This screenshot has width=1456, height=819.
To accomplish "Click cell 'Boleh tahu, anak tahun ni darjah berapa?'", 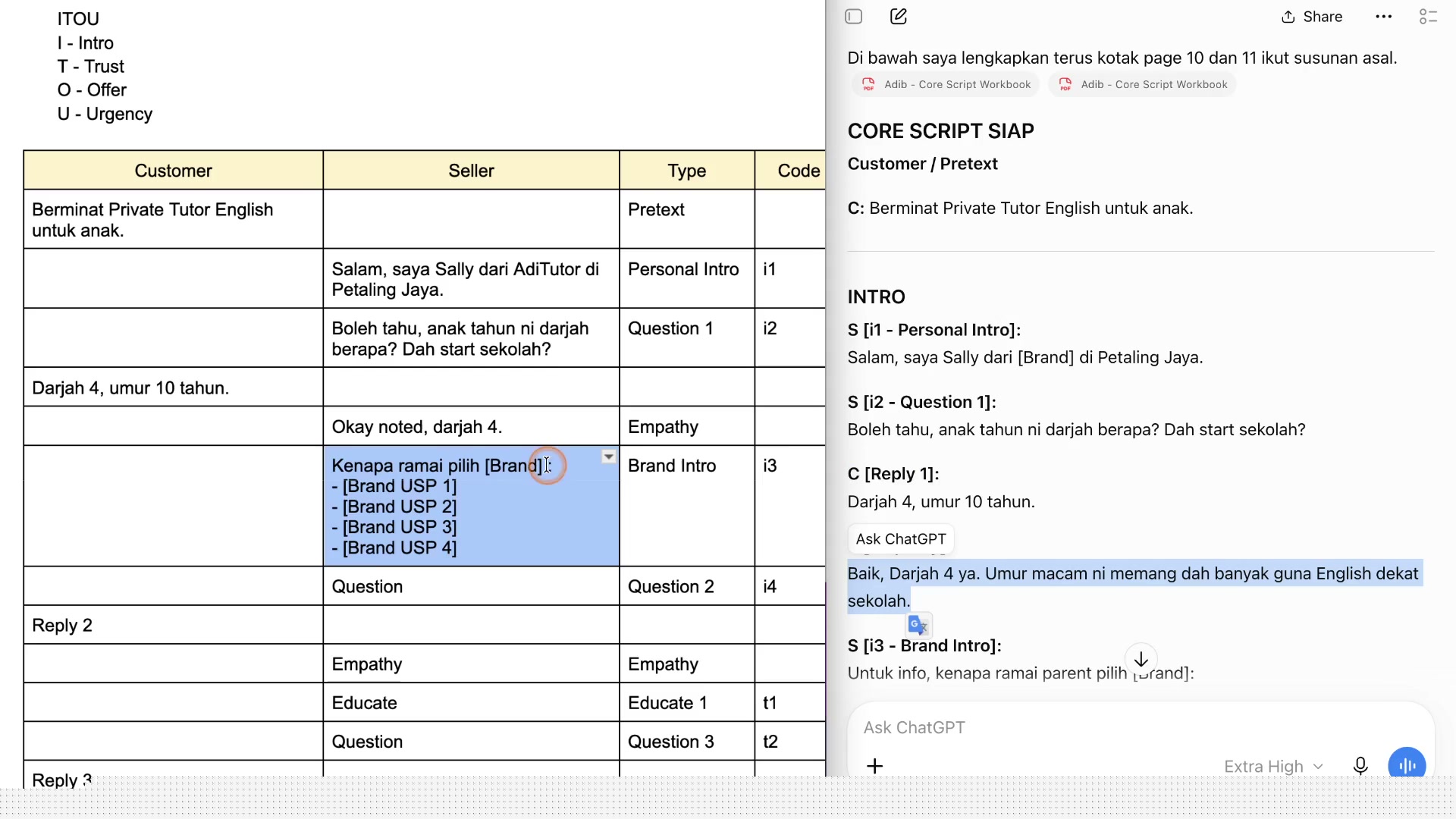I will coord(471,338).
